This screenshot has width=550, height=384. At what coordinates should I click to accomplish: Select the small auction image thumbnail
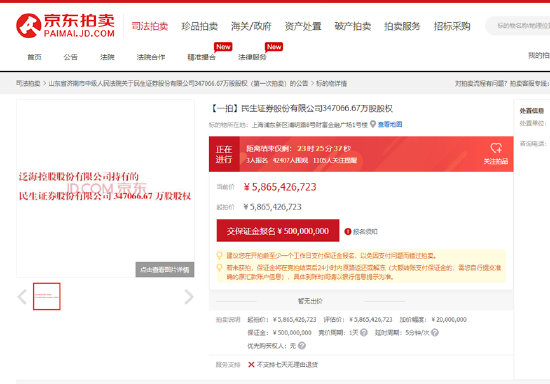47,296
